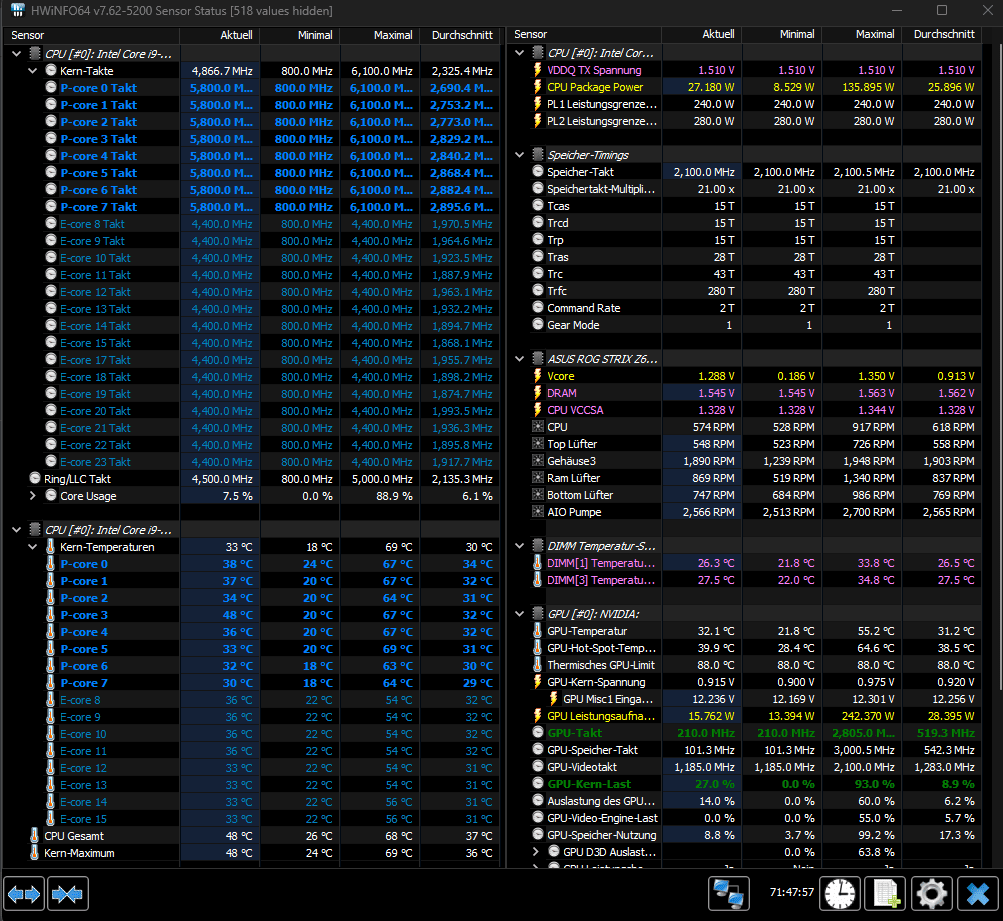Collapse the Speicher-Timings group

pyautogui.click(x=519, y=155)
